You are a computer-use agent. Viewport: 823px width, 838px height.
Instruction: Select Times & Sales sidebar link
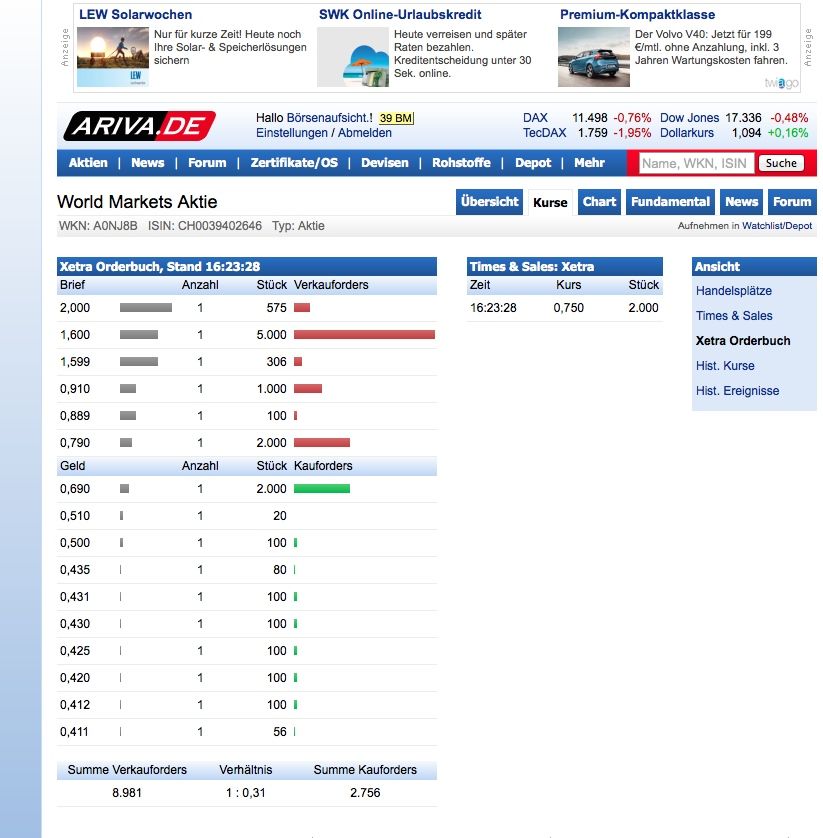tap(734, 316)
